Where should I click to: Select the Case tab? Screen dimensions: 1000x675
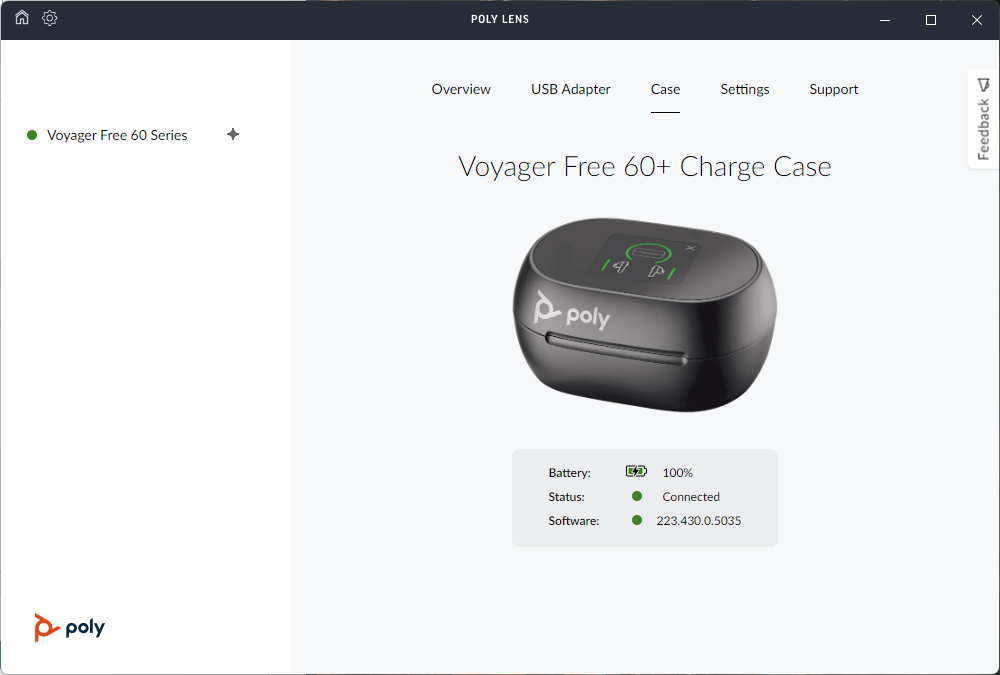(665, 89)
